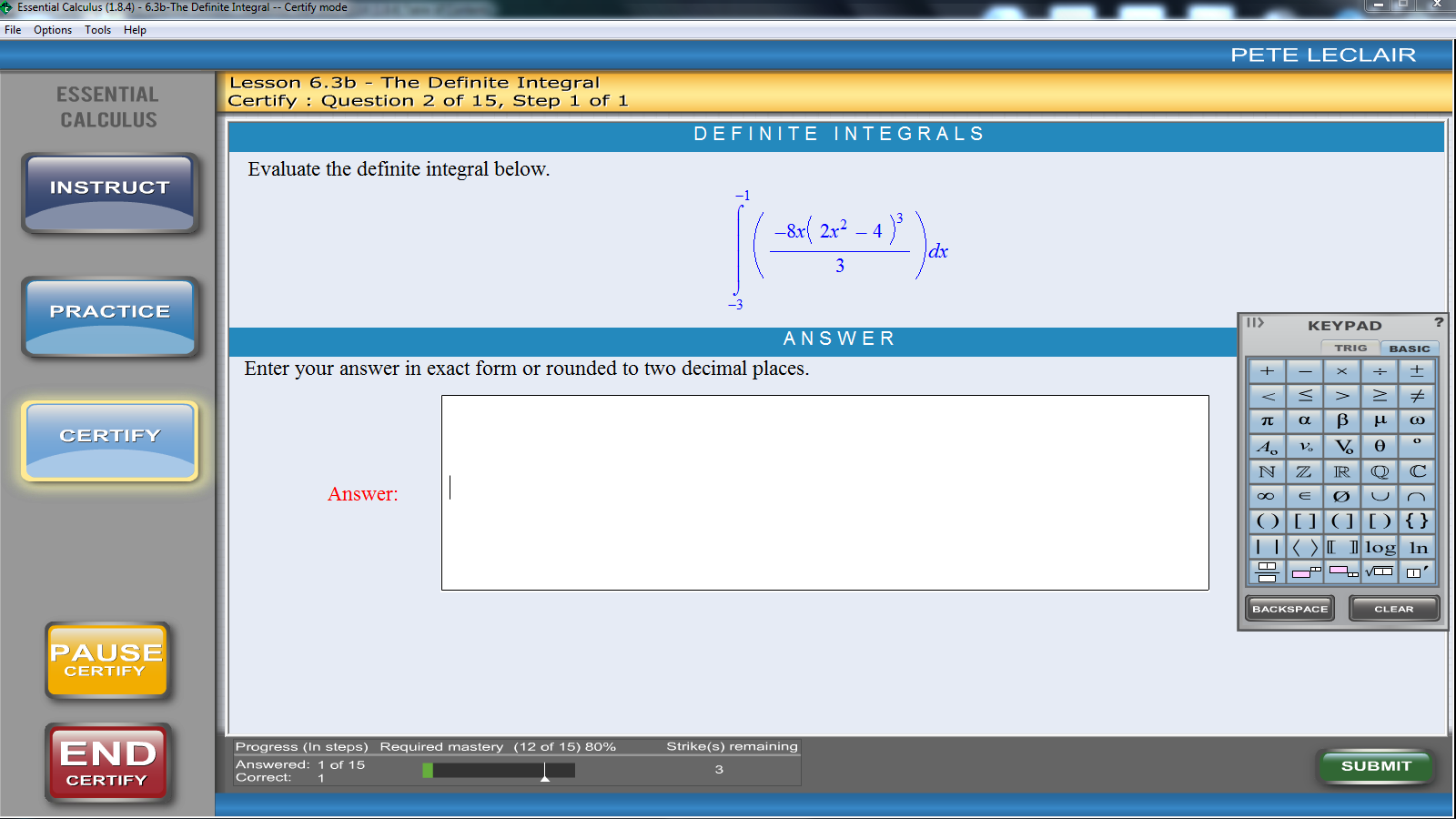Insert the integers symbol ℤ
This screenshot has height=819, width=1456.
coord(1305,471)
